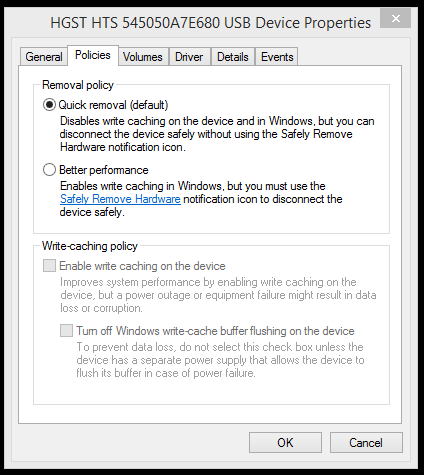This screenshot has width=424, height=475.
Task: Select Quick removal radio button
Action: [49, 105]
